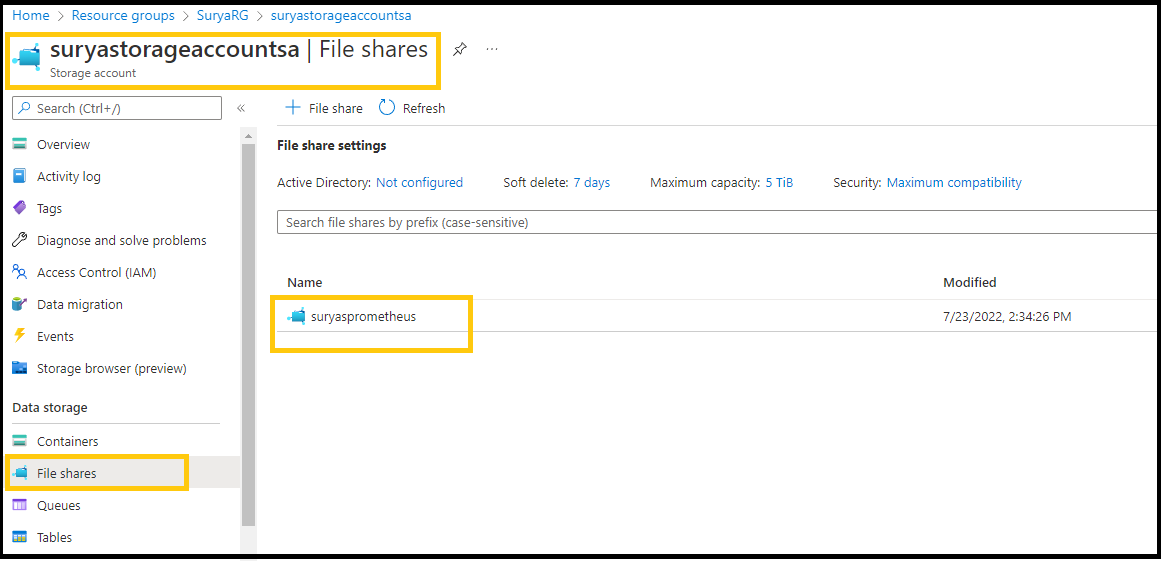Open Resource groups breadcrumb

click(x=124, y=15)
